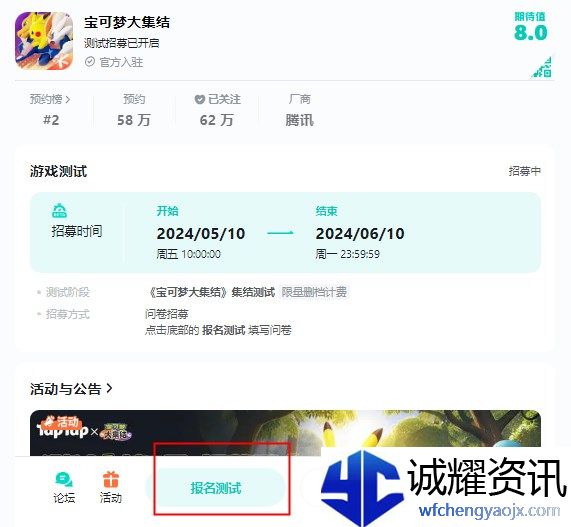Viewport: 571px width, 527px height.
Task: Click the 报名测试 signup button
Action: 216,488
